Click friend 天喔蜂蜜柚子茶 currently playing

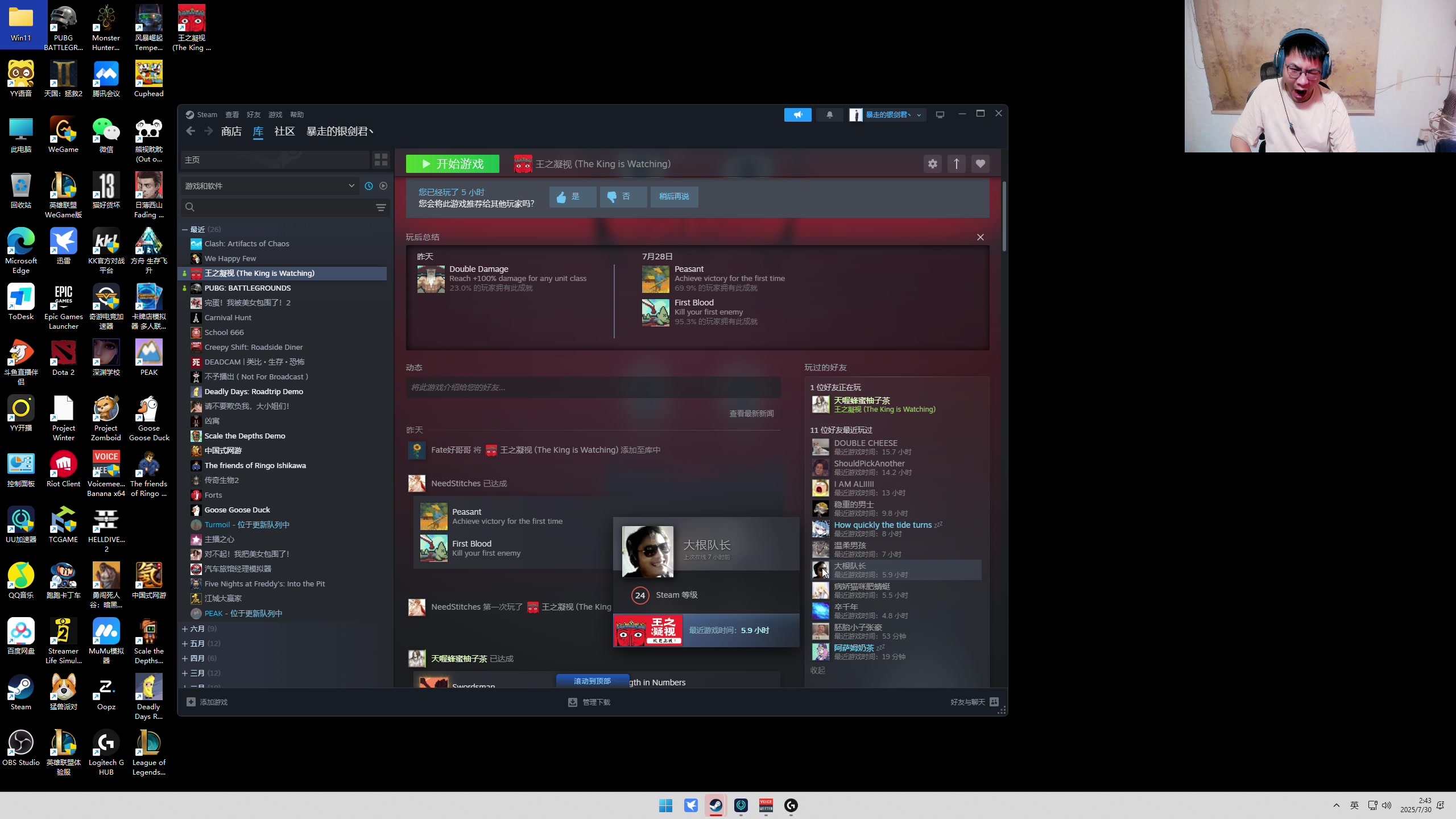pyautogui.click(x=896, y=404)
